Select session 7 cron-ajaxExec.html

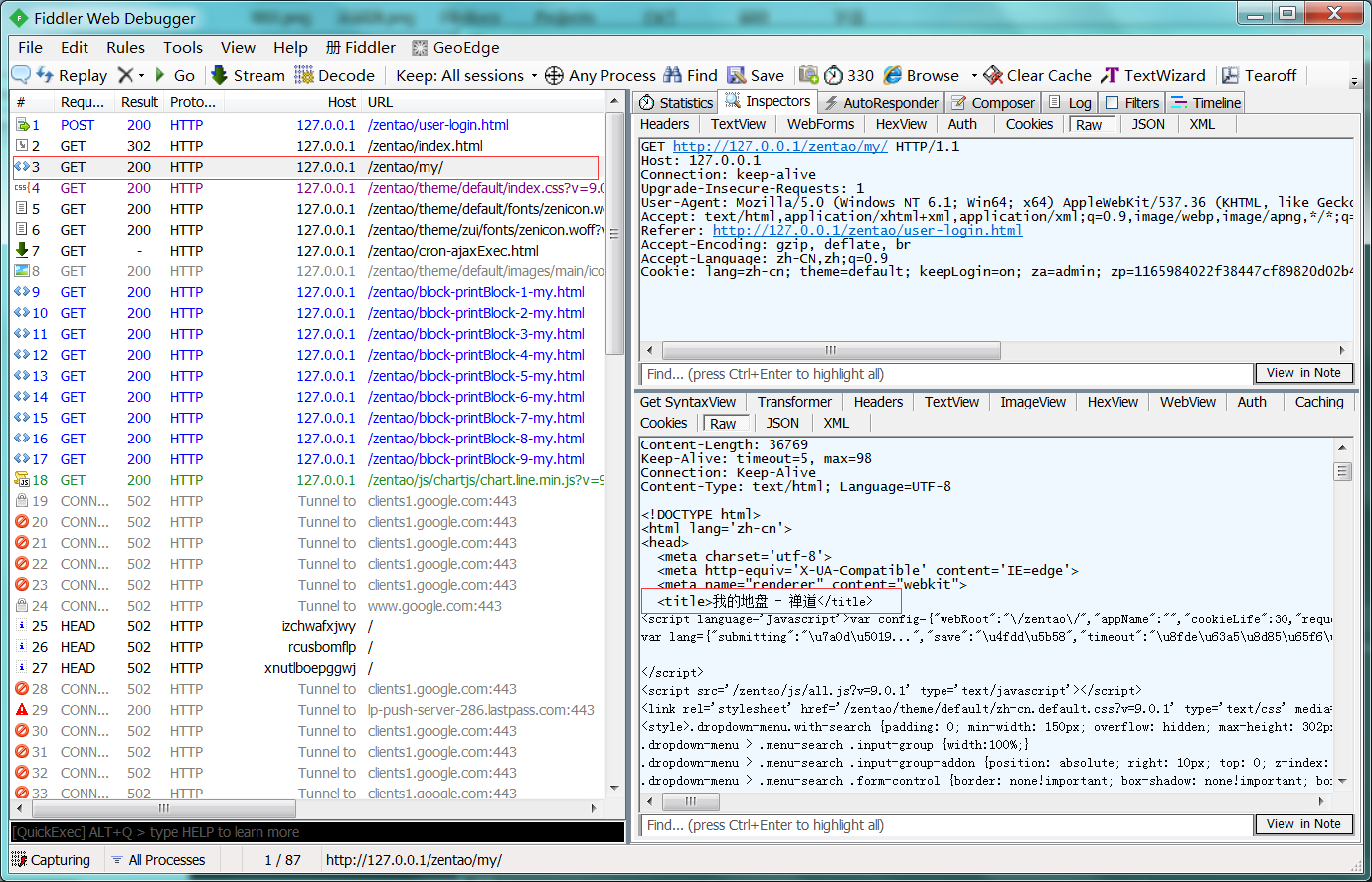pos(306,251)
